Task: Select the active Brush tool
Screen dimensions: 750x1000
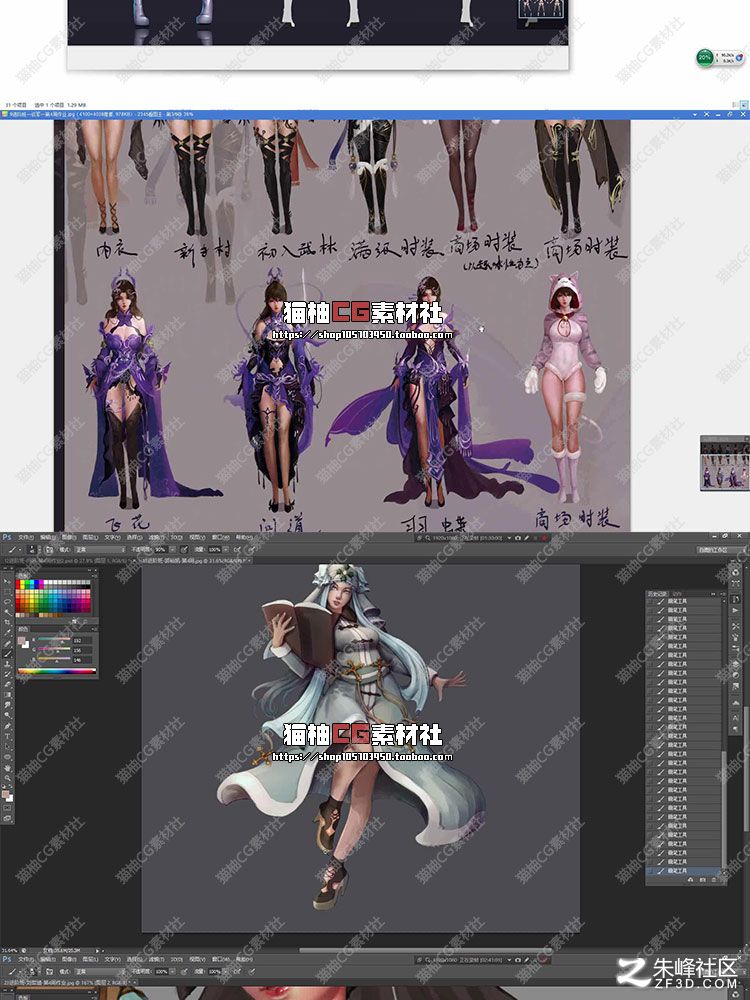Action: [x=7, y=654]
